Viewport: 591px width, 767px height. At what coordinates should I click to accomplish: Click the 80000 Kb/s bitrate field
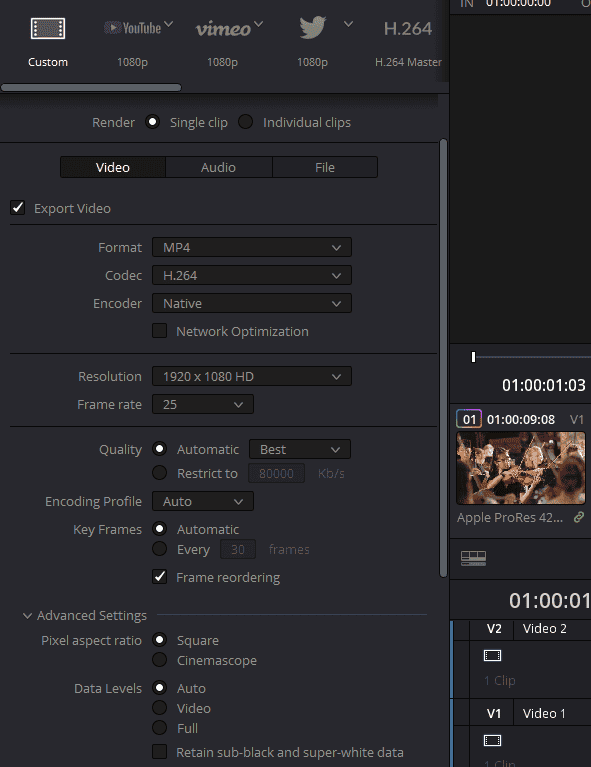(x=276, y=474)
